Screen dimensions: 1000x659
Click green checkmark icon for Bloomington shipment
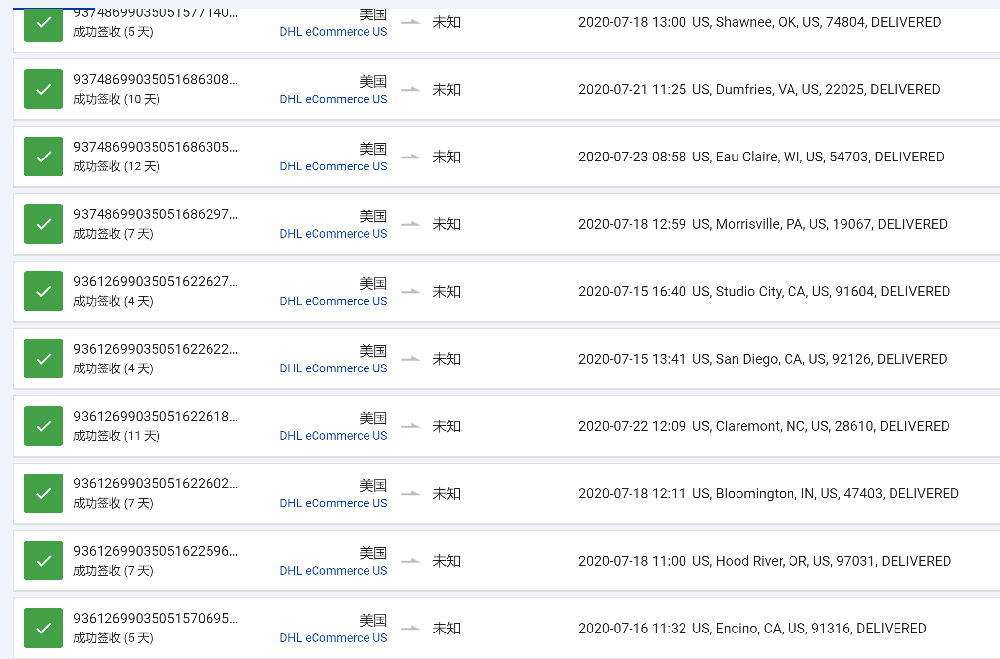coord(43,494)
